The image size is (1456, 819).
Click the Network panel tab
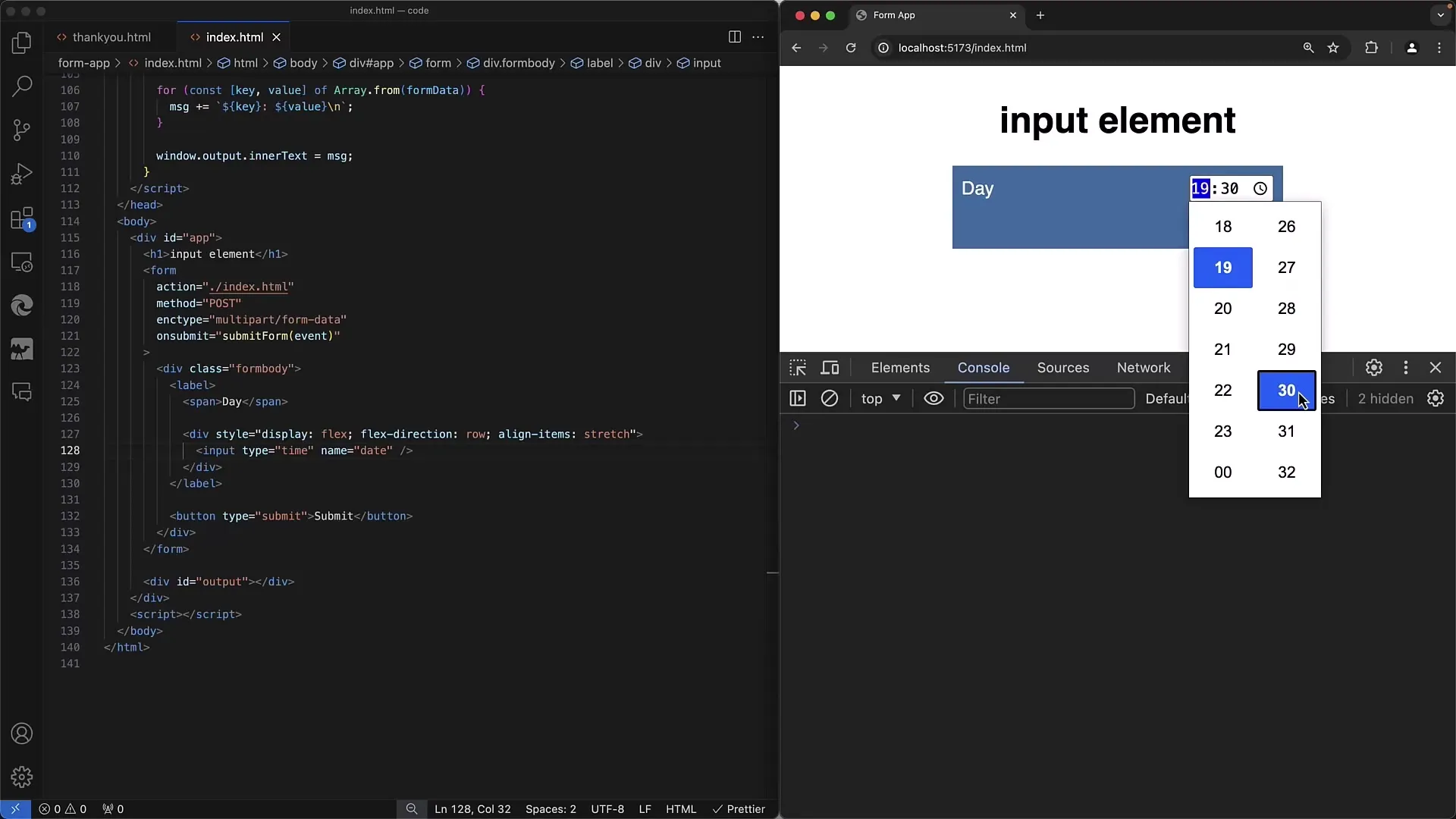(1143, 367)
